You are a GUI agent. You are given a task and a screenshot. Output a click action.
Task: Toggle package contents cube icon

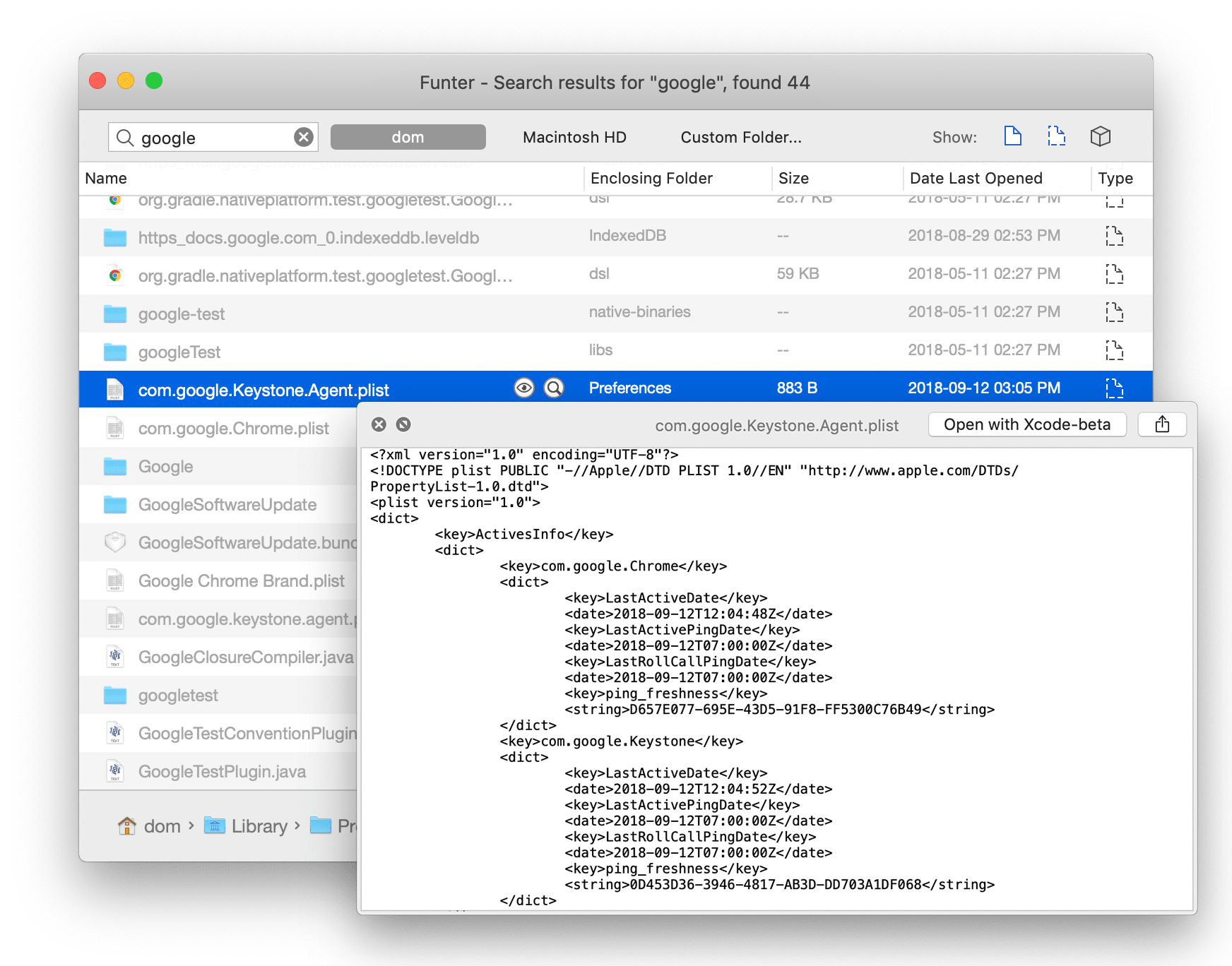point(1100,136)
